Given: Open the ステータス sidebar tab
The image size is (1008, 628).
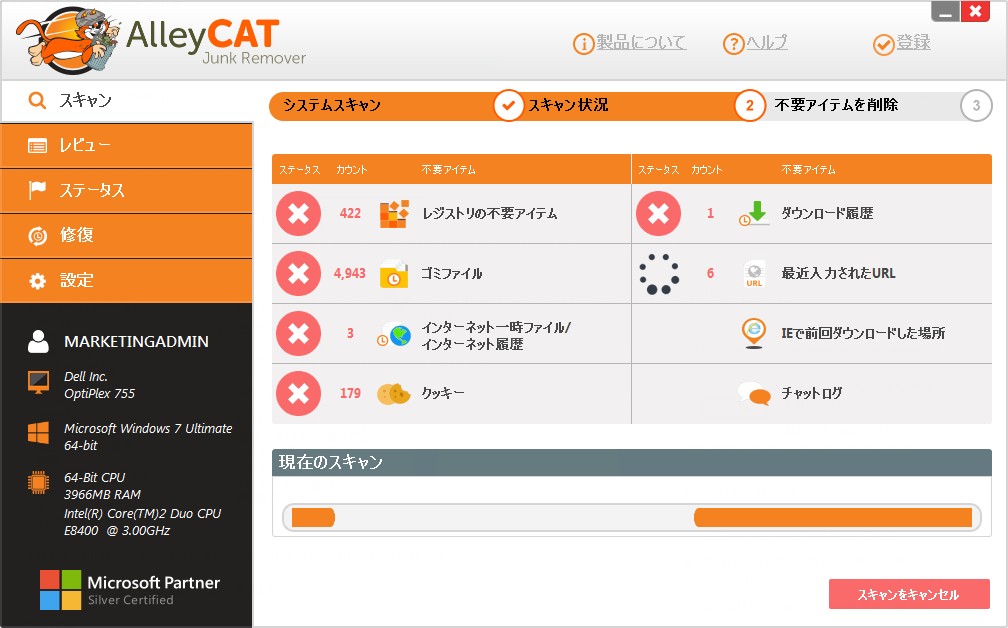Looking at the screenshot, I should (127, 191).
